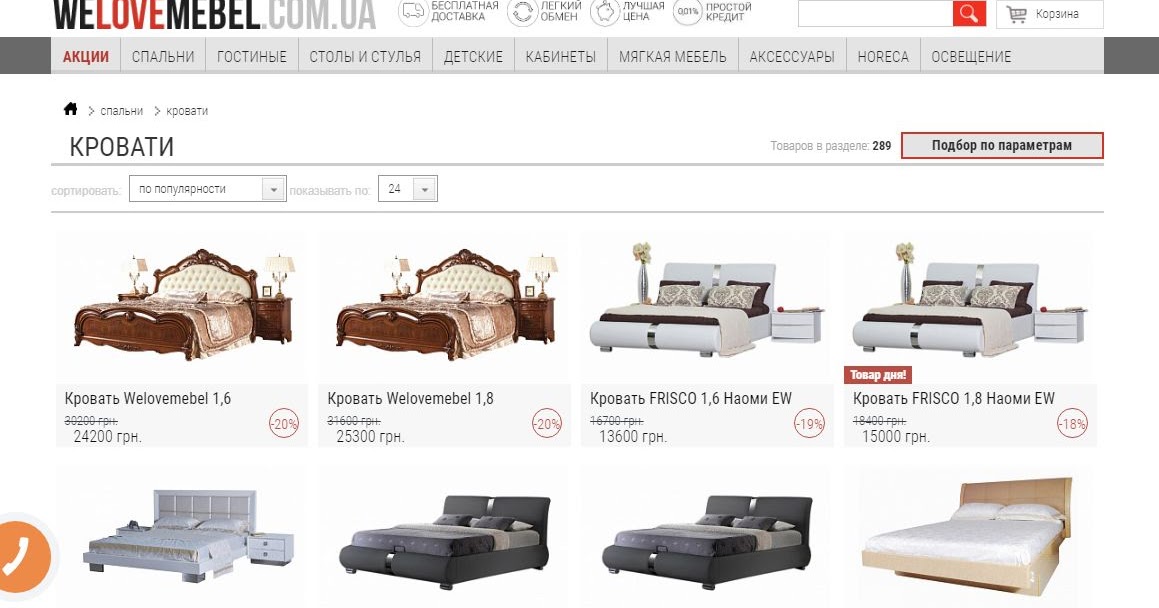Click the спальни breadcrumb link
This screenshot has width=1159, height=608.
pos(121,111)
